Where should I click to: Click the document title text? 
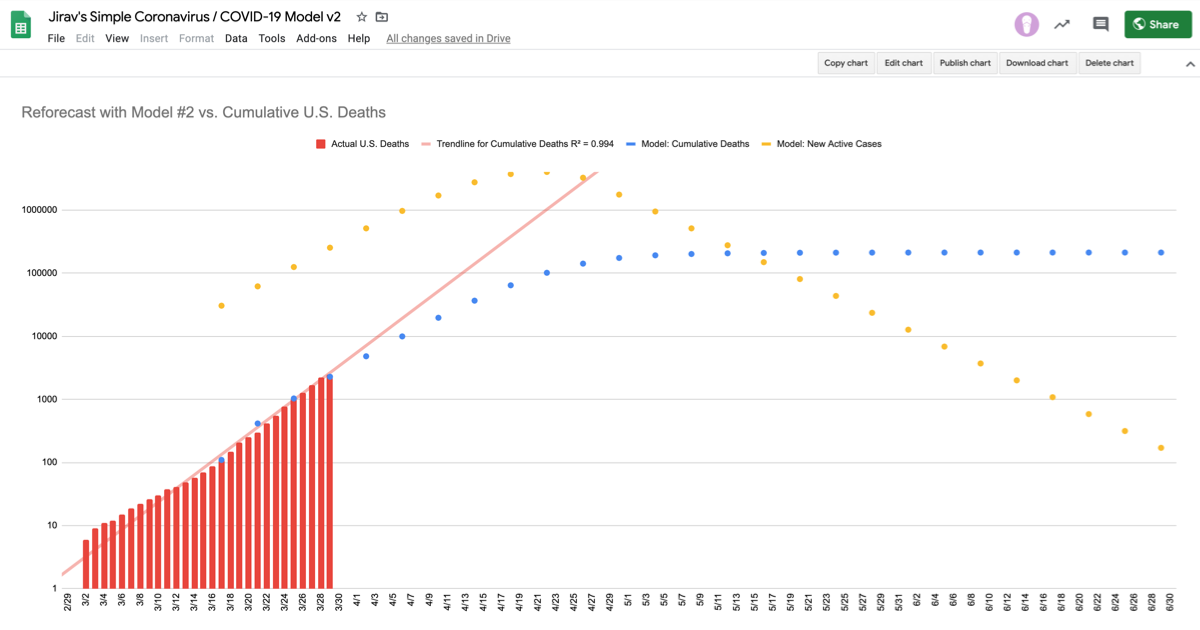194,17
